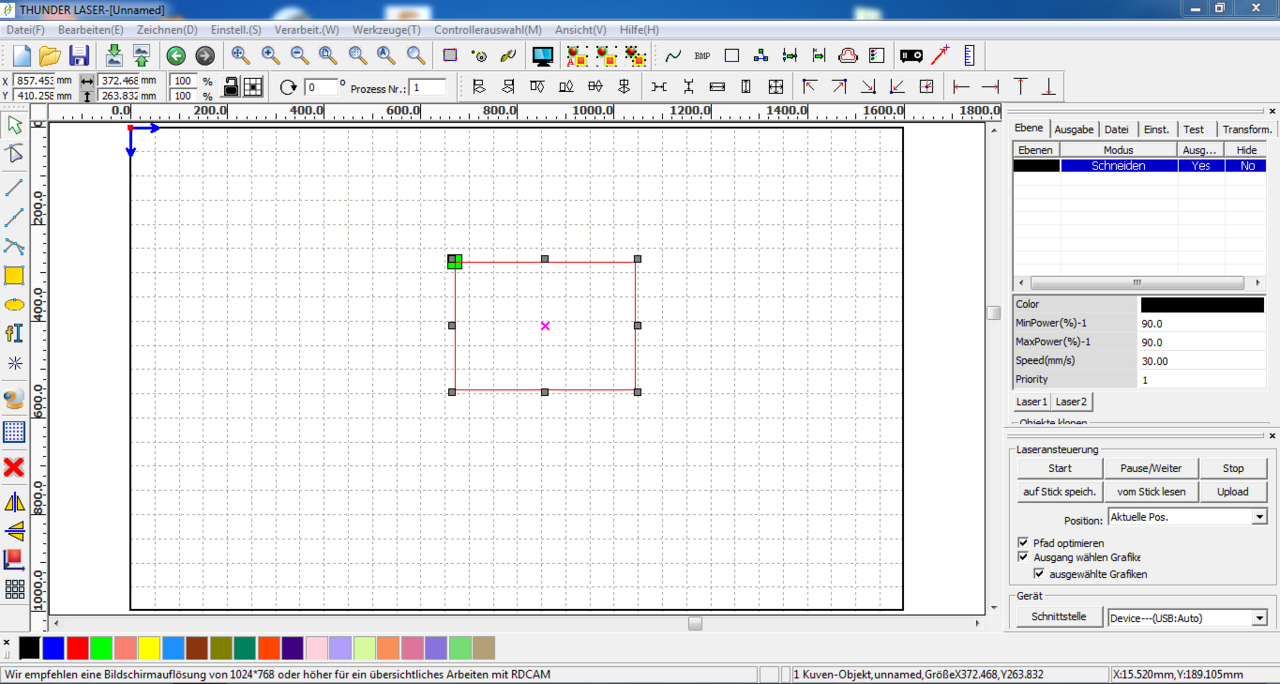Click the Upload button
The image size is (1280, 684).
point(1232,491)
